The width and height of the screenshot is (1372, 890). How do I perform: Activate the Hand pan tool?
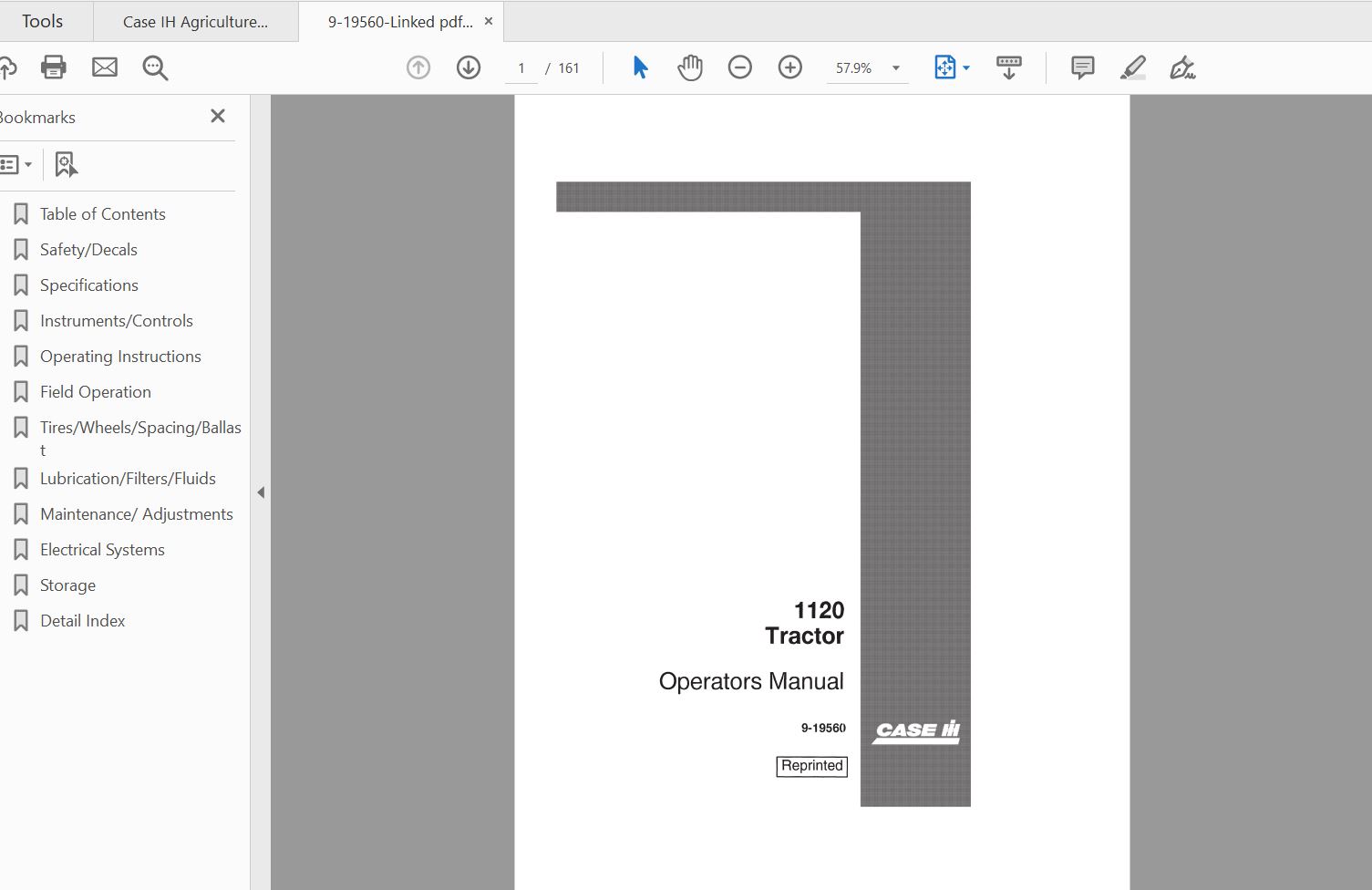(690, 67)
